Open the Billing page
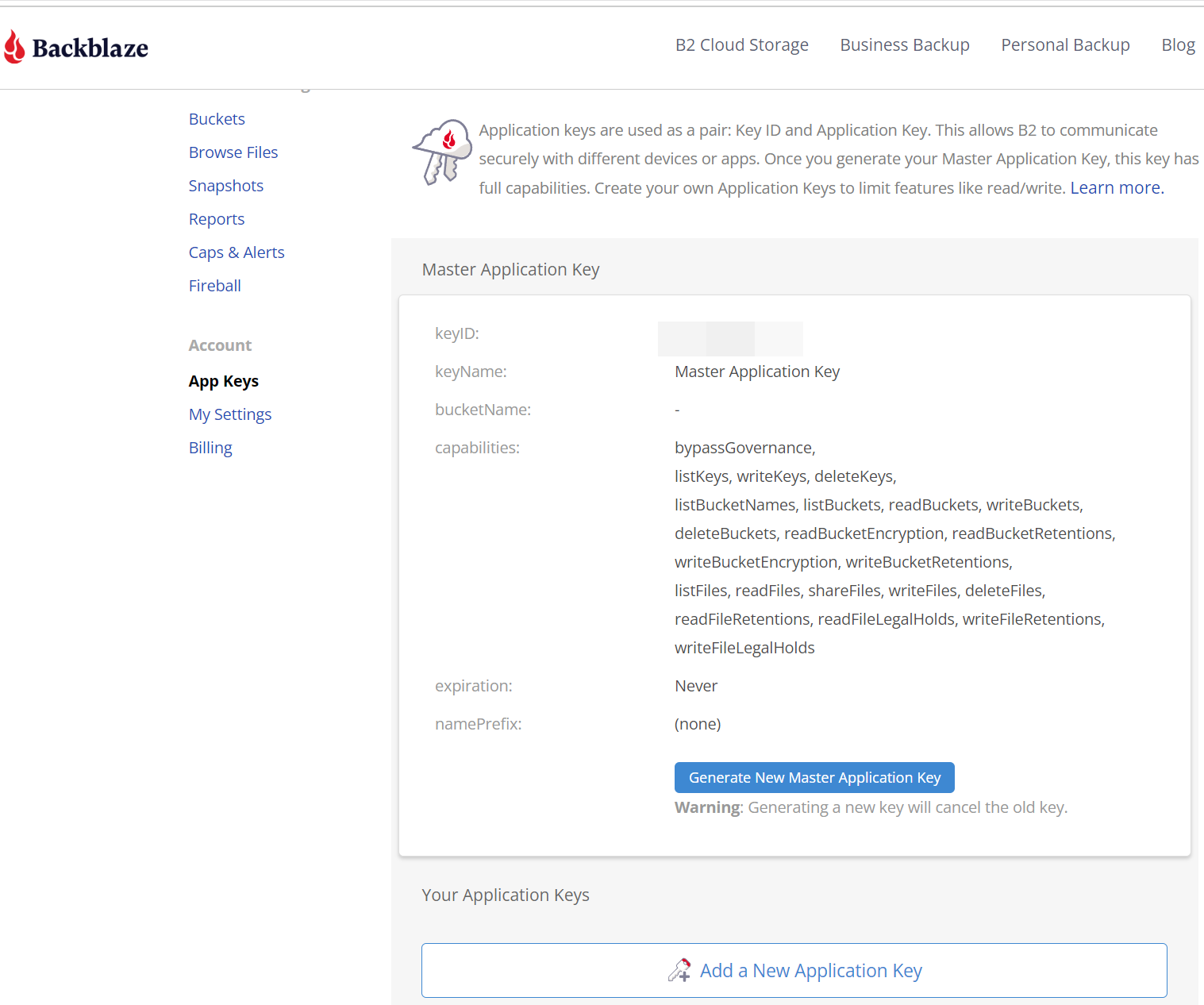 click(210, 448)
